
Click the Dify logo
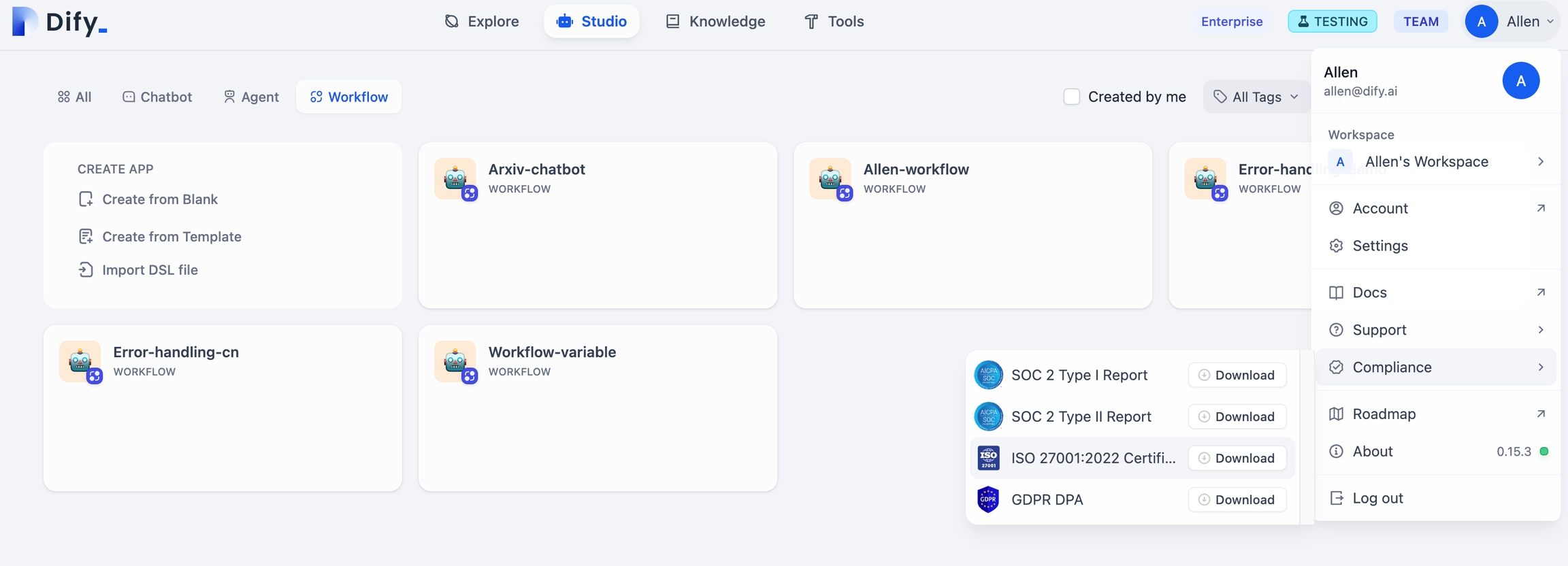(x=60, y=22)
